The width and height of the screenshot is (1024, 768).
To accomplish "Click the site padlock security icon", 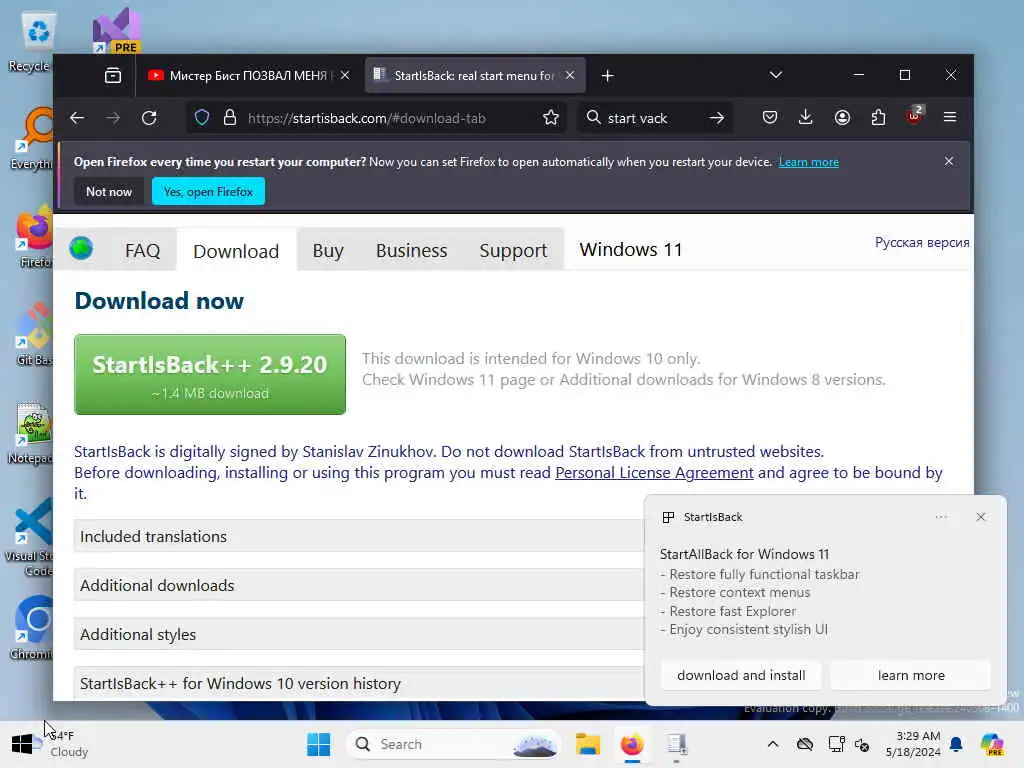I will coord(230,118).
